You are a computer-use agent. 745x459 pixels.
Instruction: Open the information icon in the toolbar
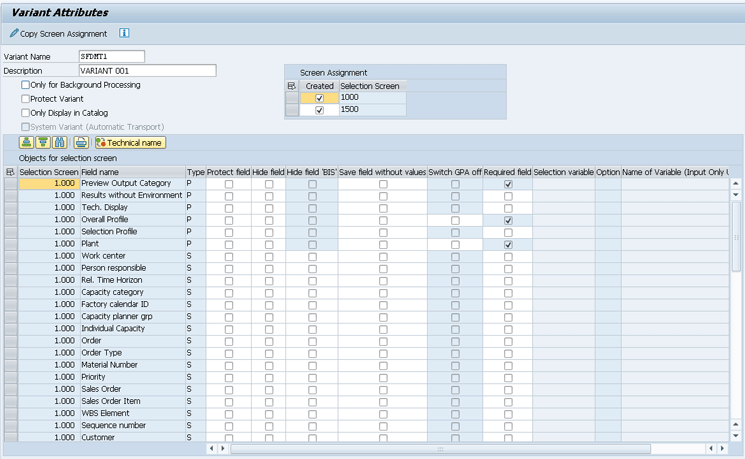pos(124,33)
